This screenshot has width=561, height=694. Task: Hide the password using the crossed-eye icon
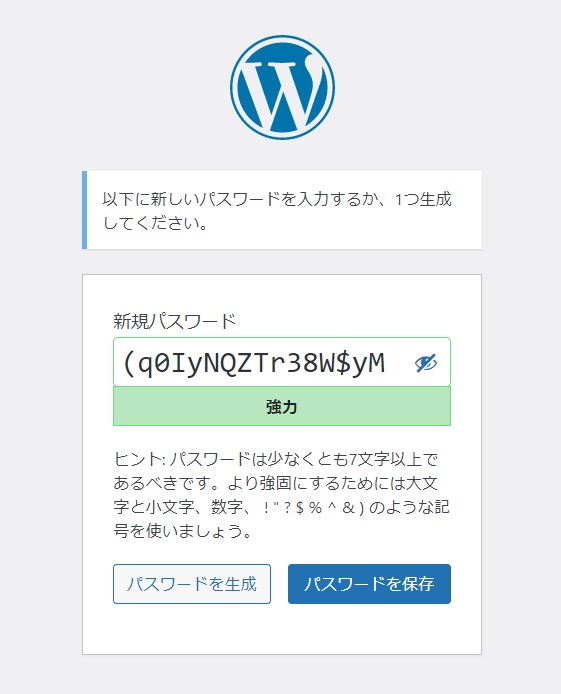pos(426,363)
